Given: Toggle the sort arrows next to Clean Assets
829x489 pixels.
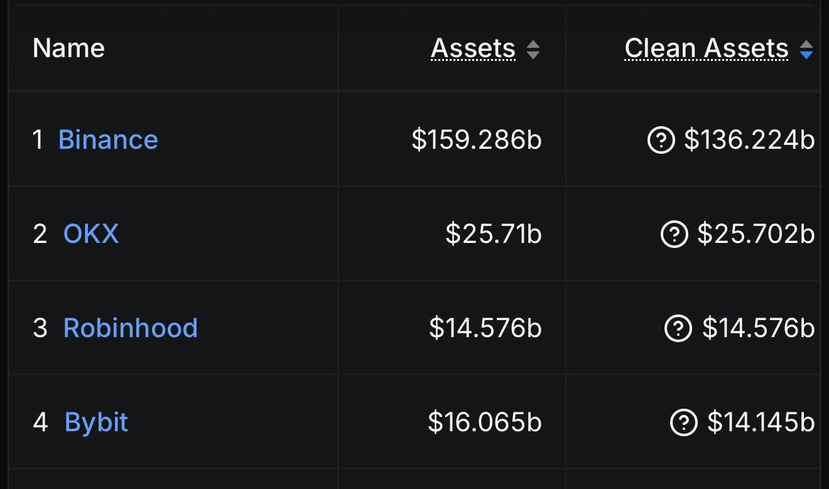Looking at the screenshot, I should coord(806,50).
